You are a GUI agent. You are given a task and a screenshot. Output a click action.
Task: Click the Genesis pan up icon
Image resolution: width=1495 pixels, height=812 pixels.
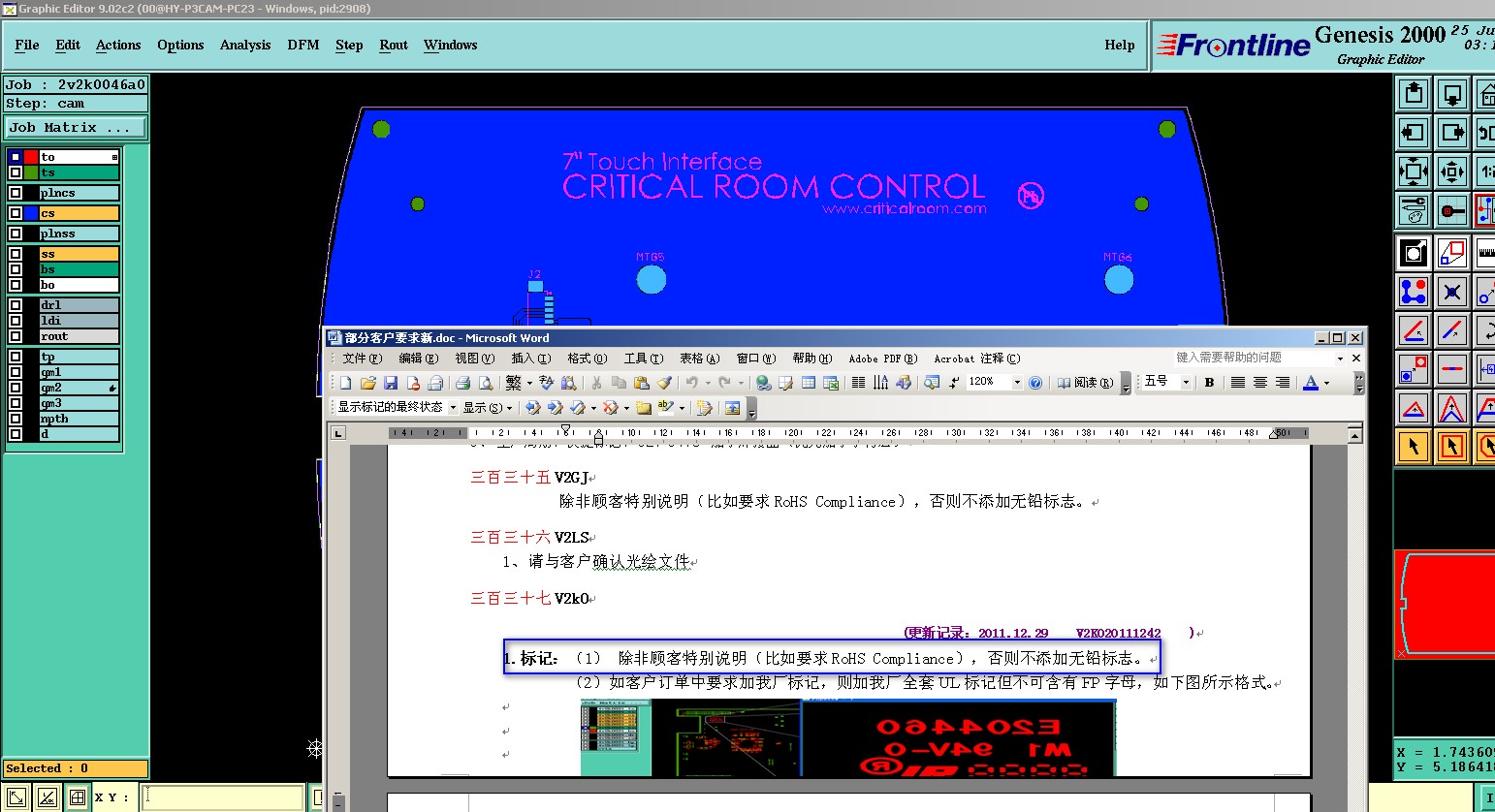[1414, 94]
